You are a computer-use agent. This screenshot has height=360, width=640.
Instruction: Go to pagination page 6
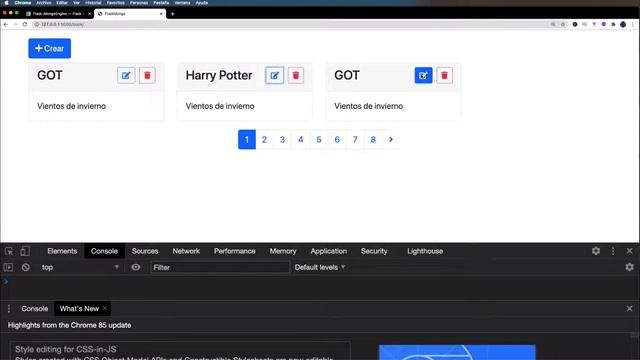coord(337,140)
